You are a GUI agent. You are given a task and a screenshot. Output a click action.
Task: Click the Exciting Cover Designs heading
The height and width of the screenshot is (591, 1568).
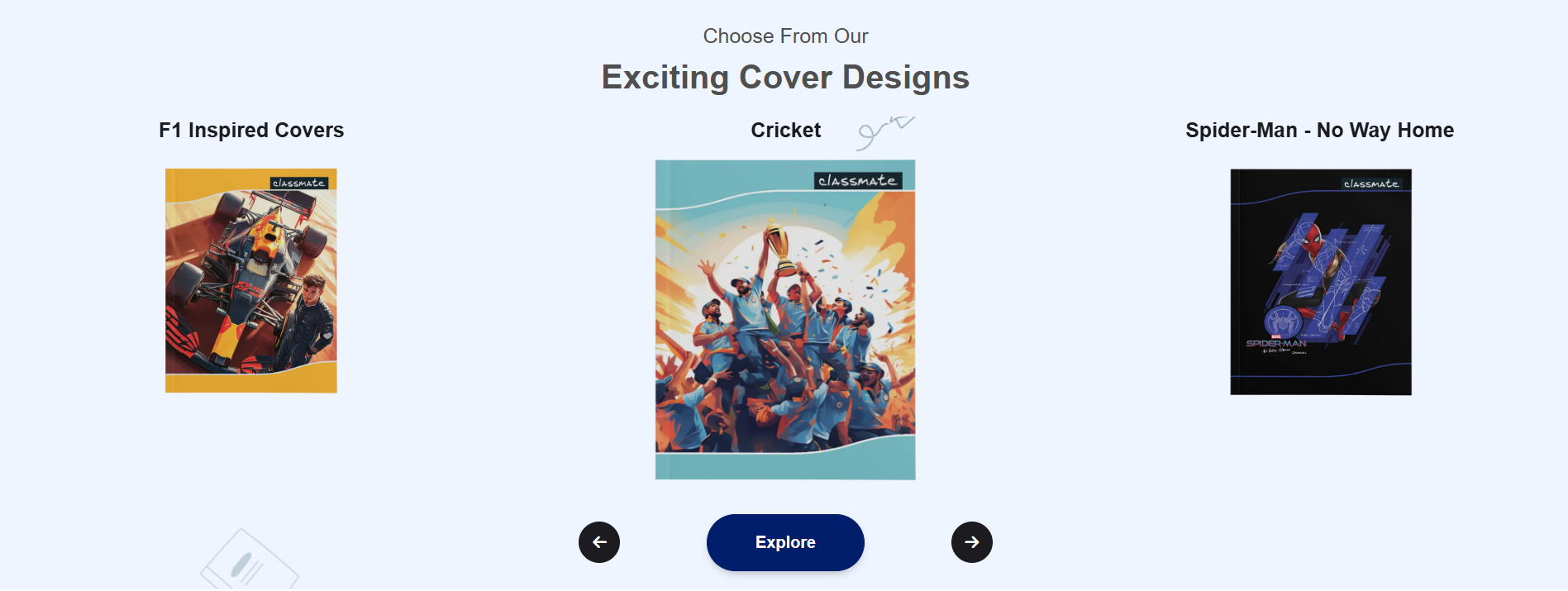(x=785, y=78)
